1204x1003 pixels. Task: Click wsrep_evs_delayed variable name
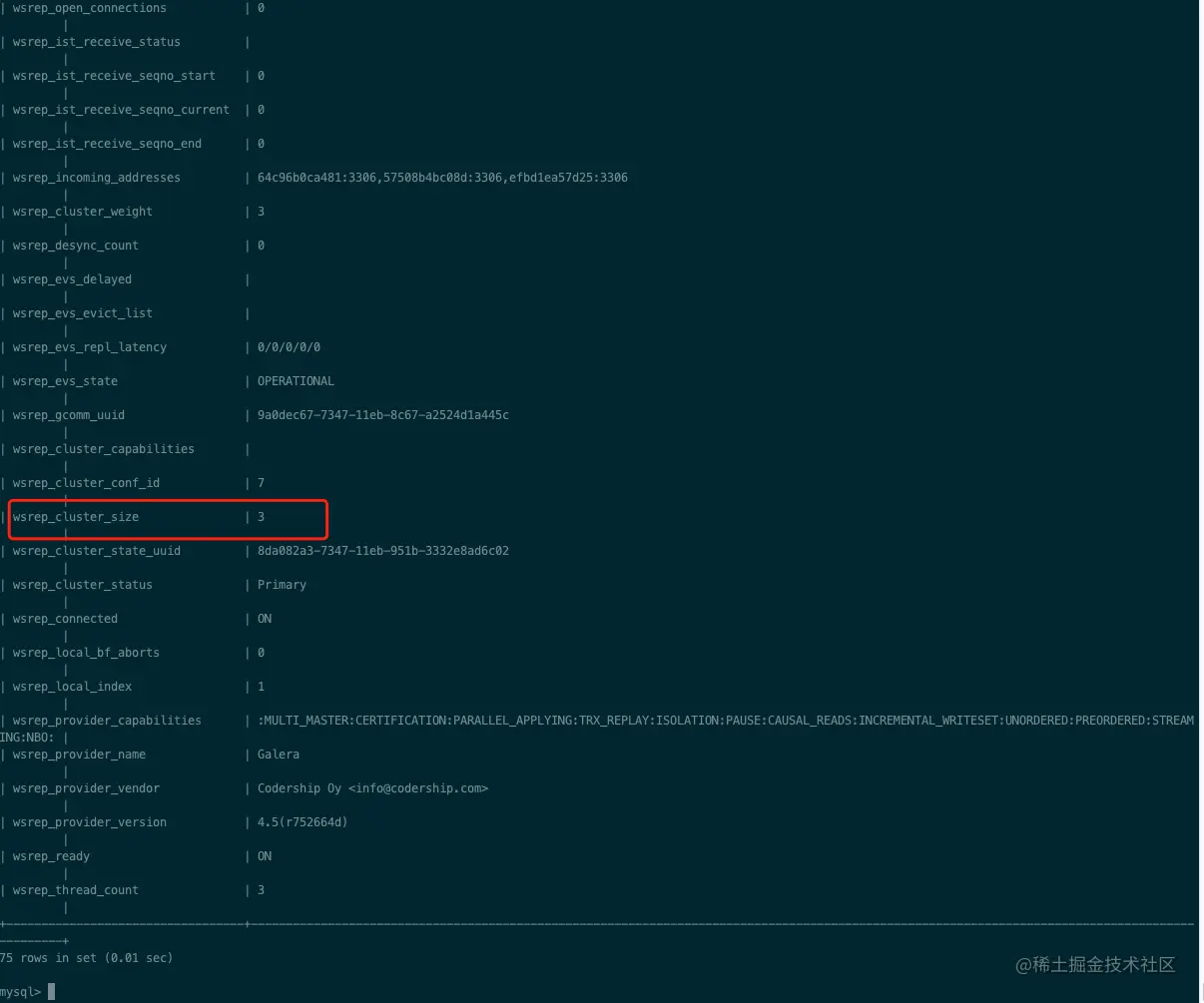click(x=72, y=279)
